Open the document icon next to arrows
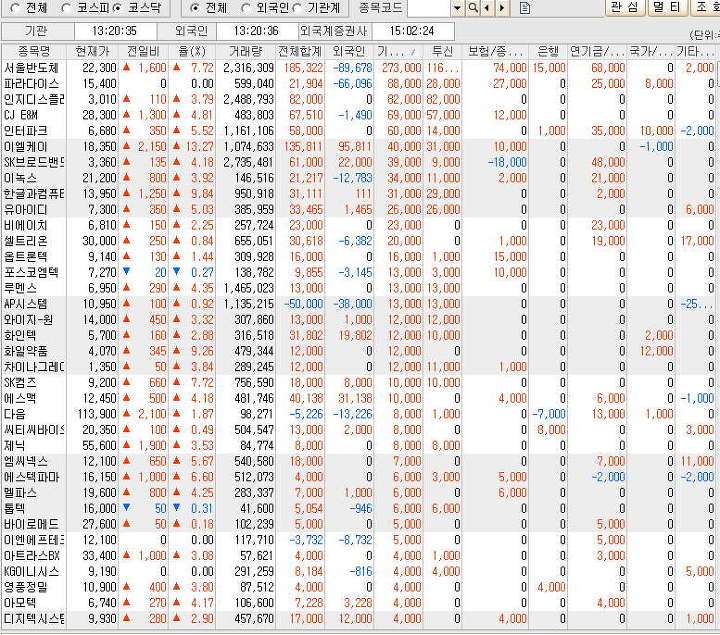Screen dimensions: 720x635 tap(524, 8)
